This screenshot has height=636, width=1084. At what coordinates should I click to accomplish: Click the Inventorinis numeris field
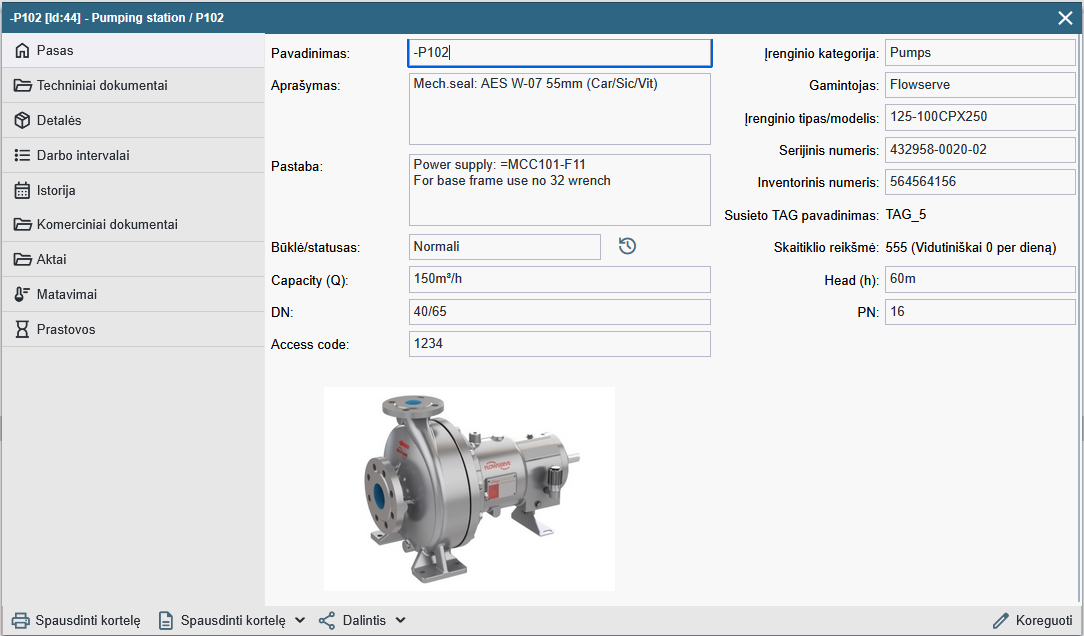(x=980, y=183)
